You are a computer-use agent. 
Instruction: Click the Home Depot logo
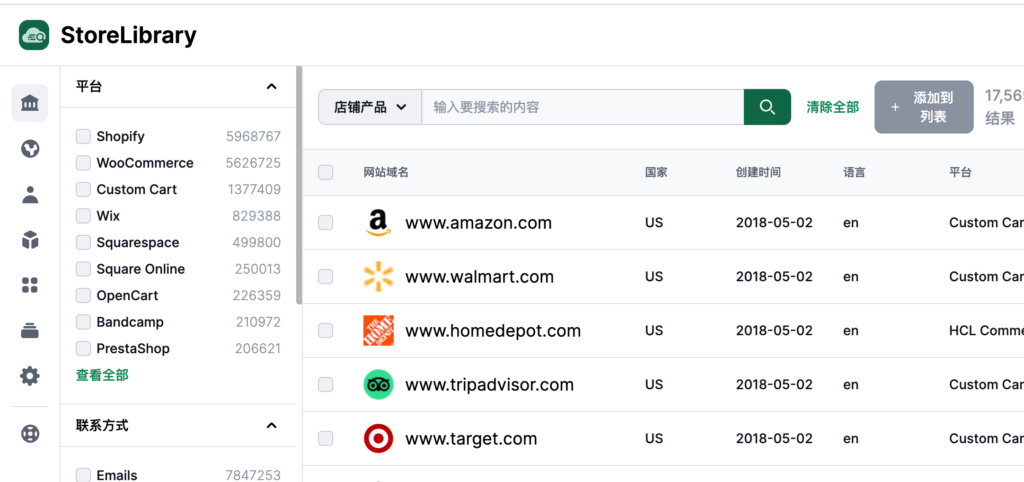(378, 330)
